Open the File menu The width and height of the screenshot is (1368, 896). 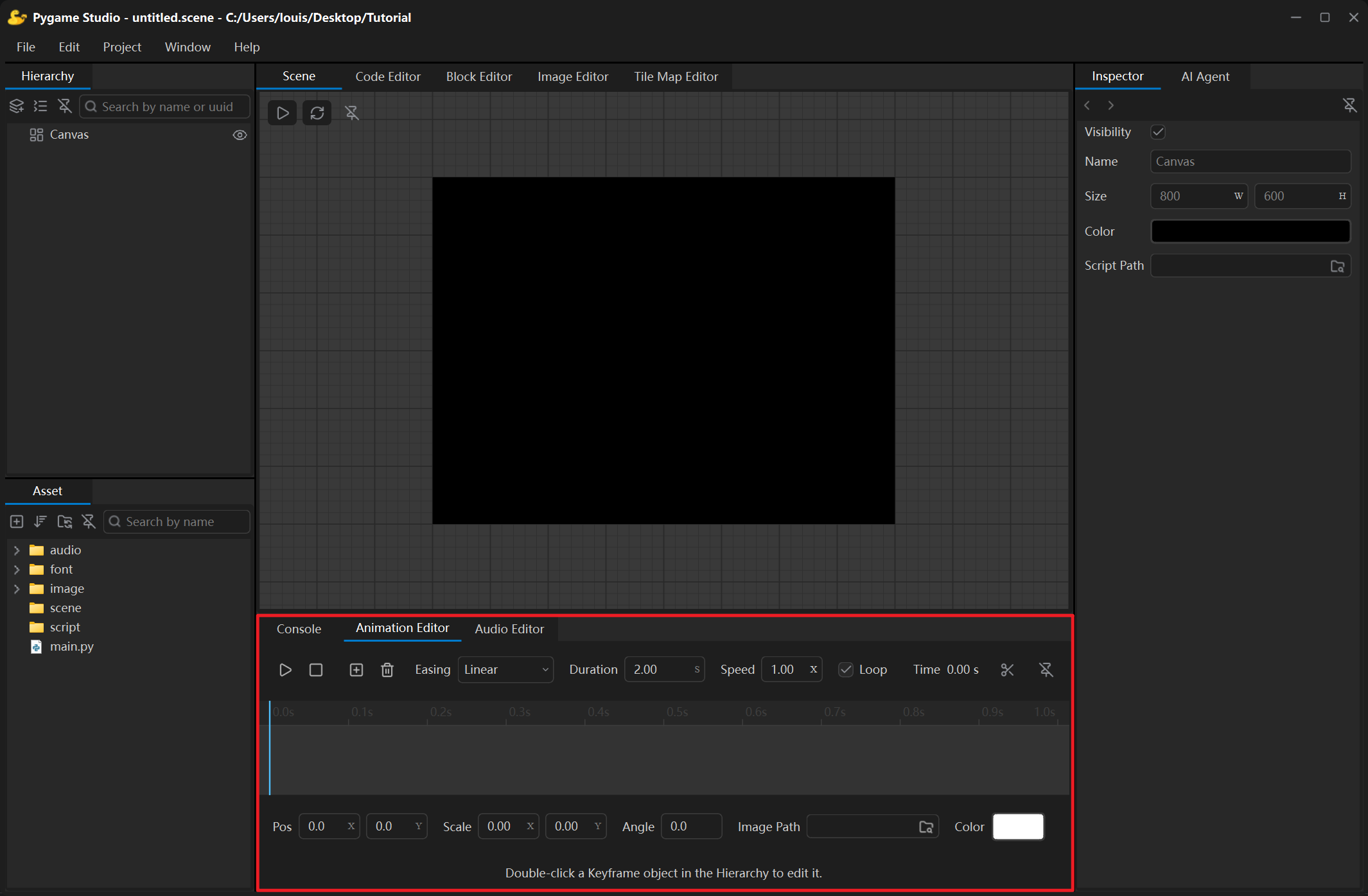26,47
